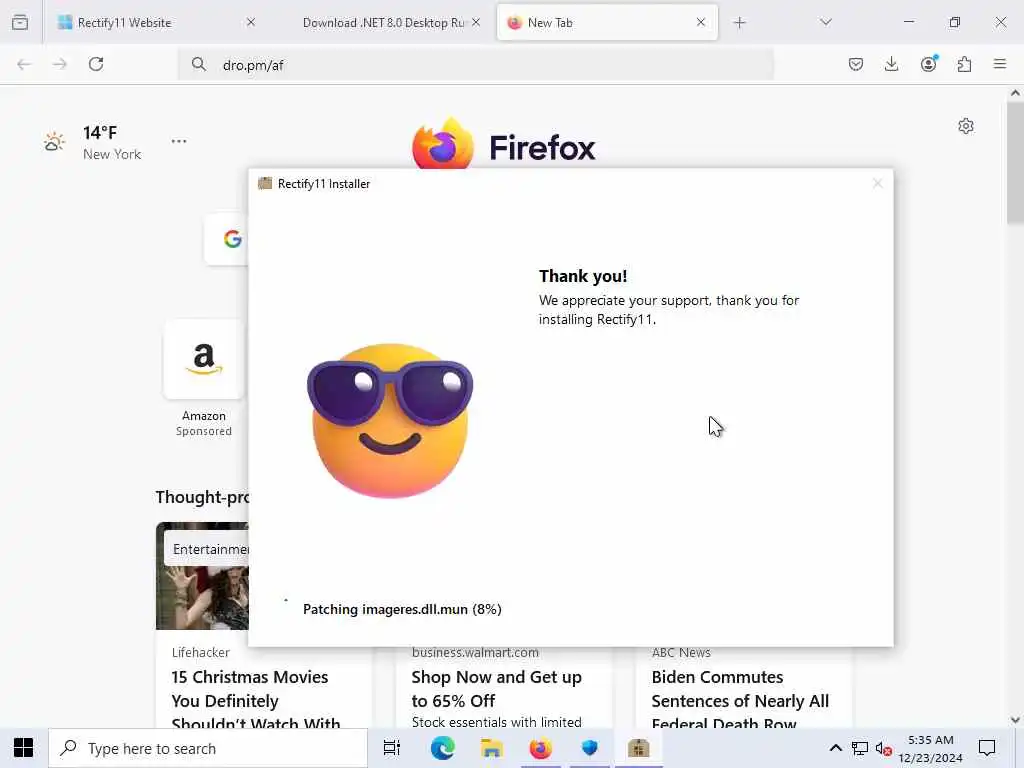The image size is (1024, 768).
Task: Open new tab personalize gear icon
Action: 966,126
